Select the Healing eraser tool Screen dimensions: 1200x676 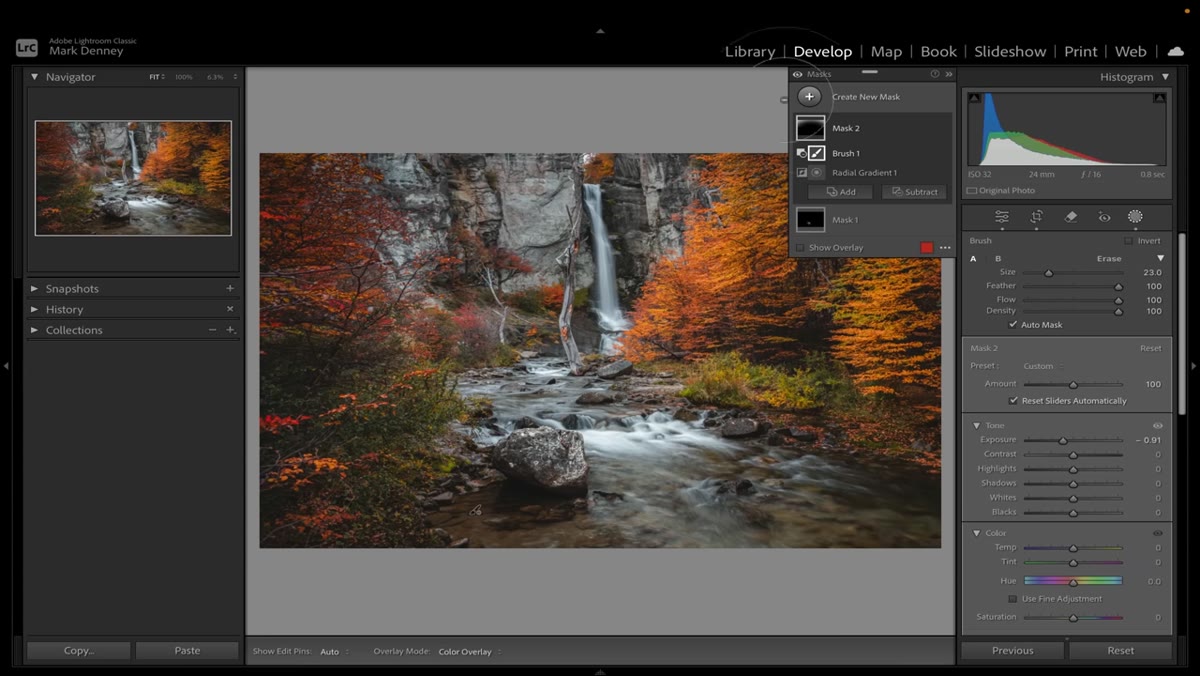point(1070,217)
